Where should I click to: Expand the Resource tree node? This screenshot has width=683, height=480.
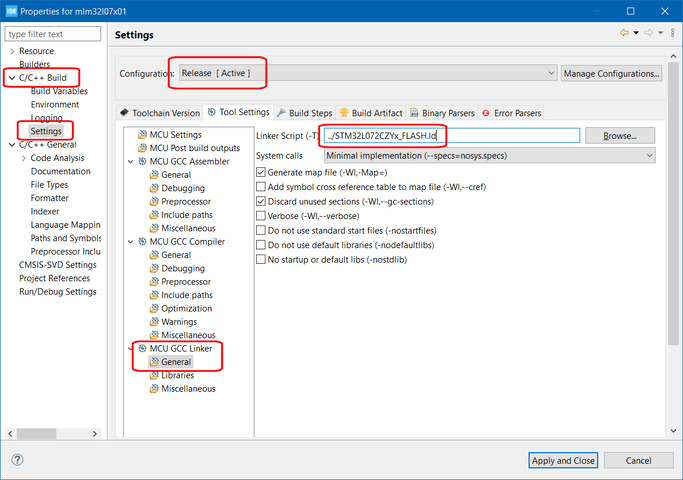12,51
